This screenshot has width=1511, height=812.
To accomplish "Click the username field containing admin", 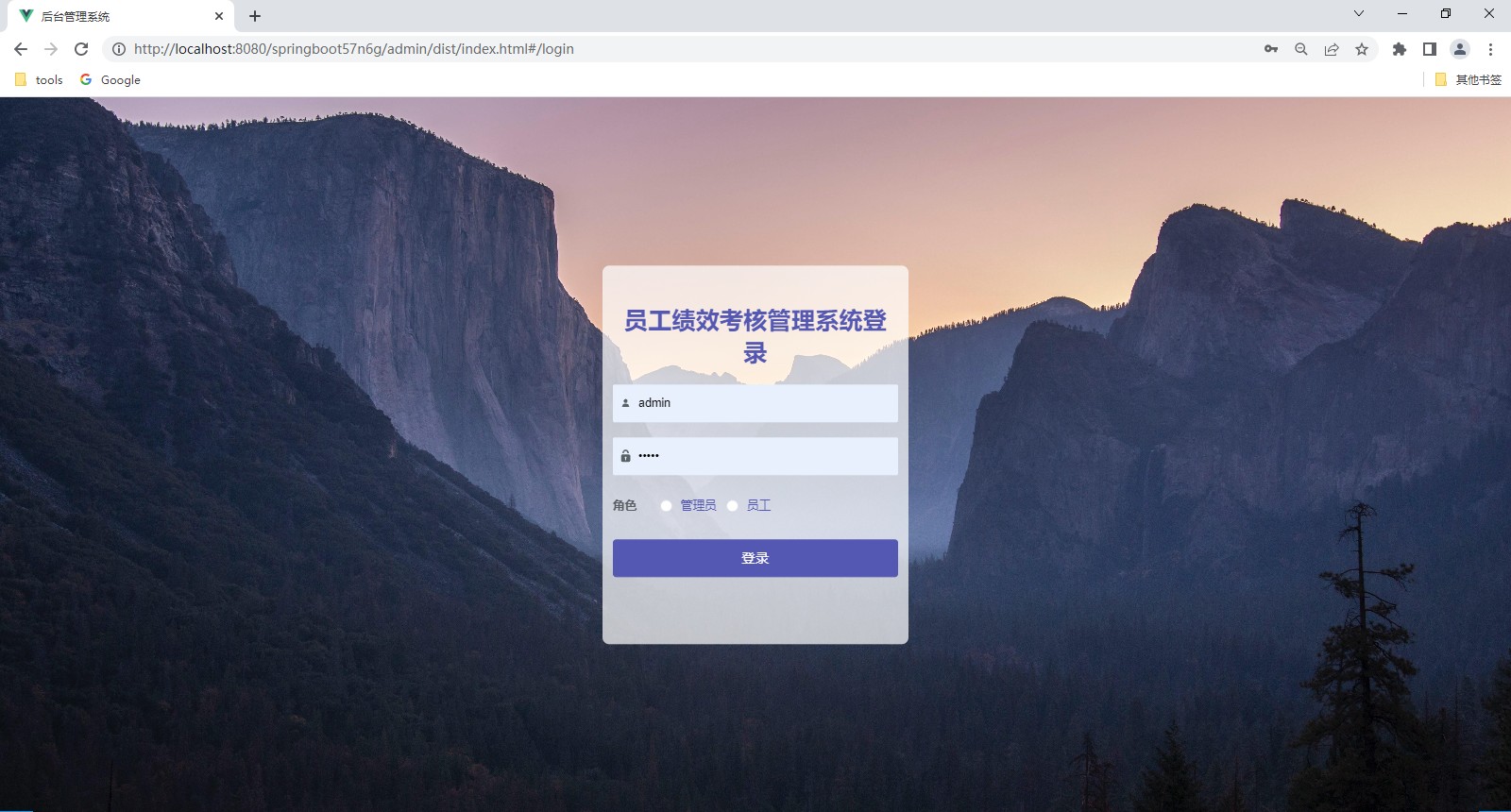I will (x=755, y=403).
